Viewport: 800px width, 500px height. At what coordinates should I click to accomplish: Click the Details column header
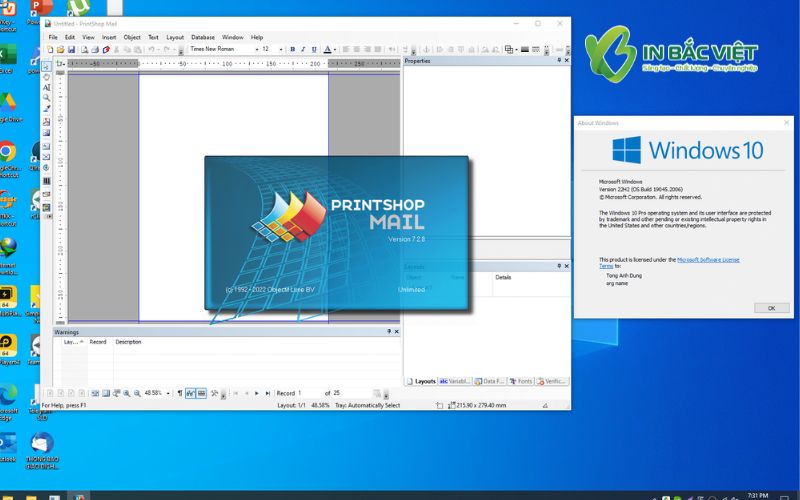click(x=503, y=277)
